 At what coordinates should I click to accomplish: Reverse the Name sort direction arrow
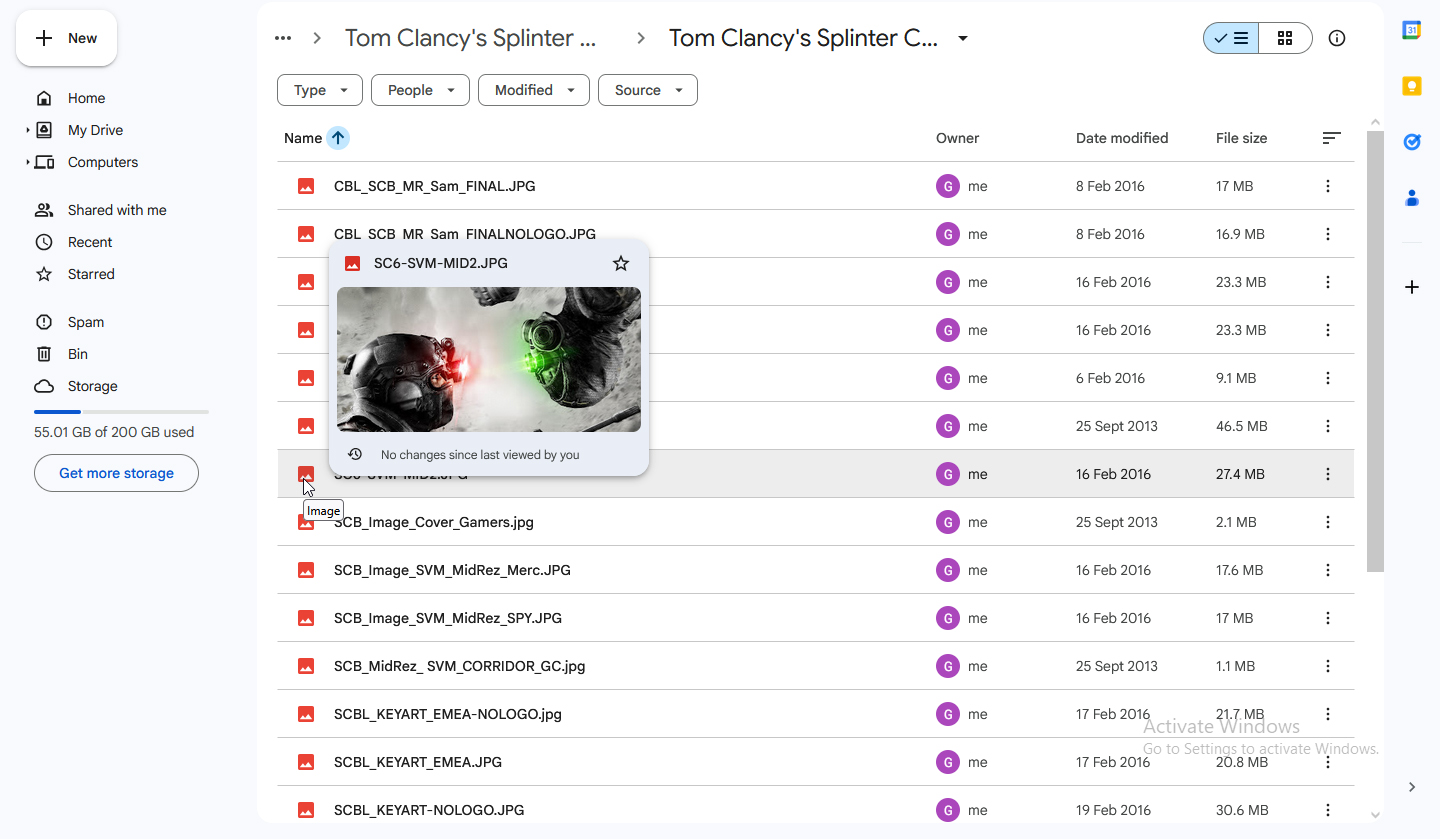[x=338, y=138]
